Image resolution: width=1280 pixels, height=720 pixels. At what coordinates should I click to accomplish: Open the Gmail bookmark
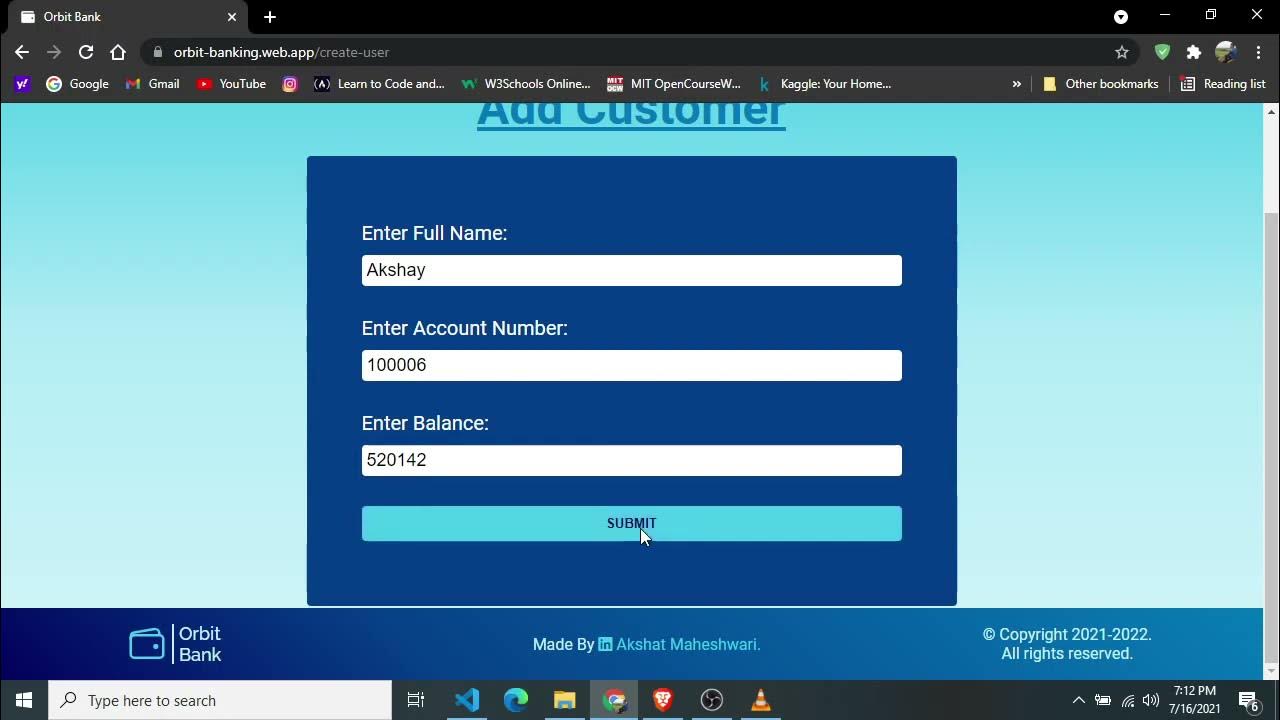coord(152,84)
